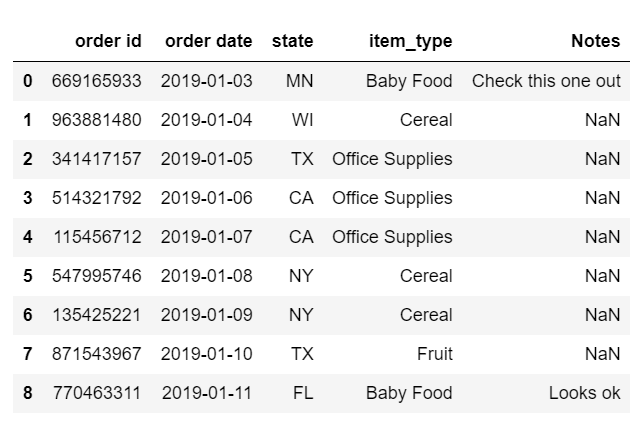Click the row index 8 label

[x=27, y=393]
